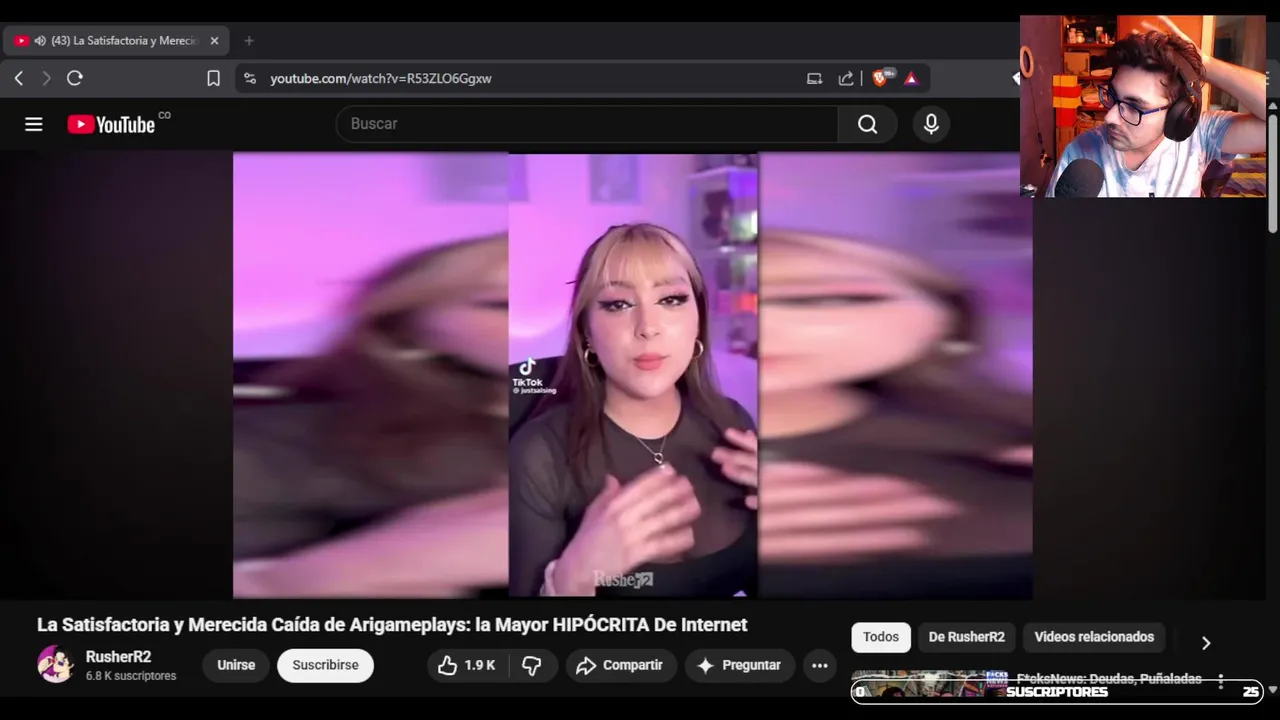Go to YouTube home via logo
Screen dimensions: 1280x720
(111, 124)
